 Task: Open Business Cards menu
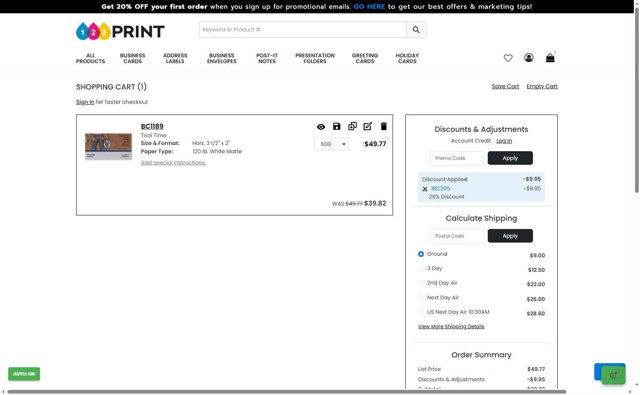133,58
